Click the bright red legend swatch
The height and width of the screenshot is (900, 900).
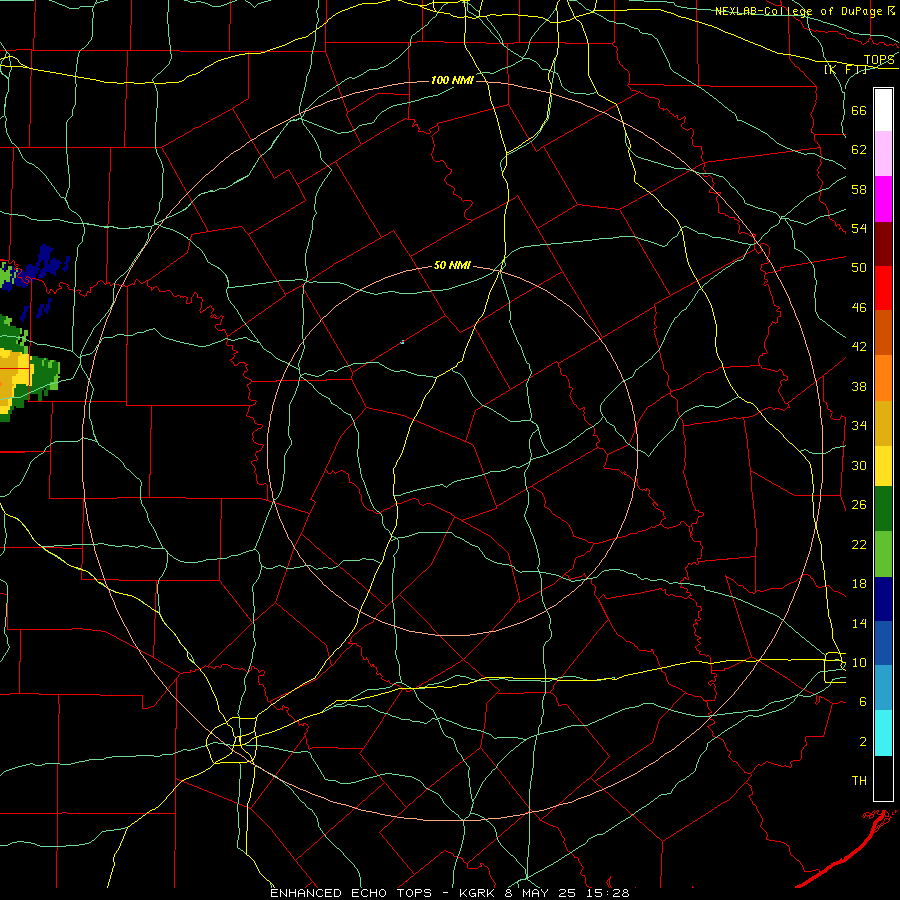883,288
